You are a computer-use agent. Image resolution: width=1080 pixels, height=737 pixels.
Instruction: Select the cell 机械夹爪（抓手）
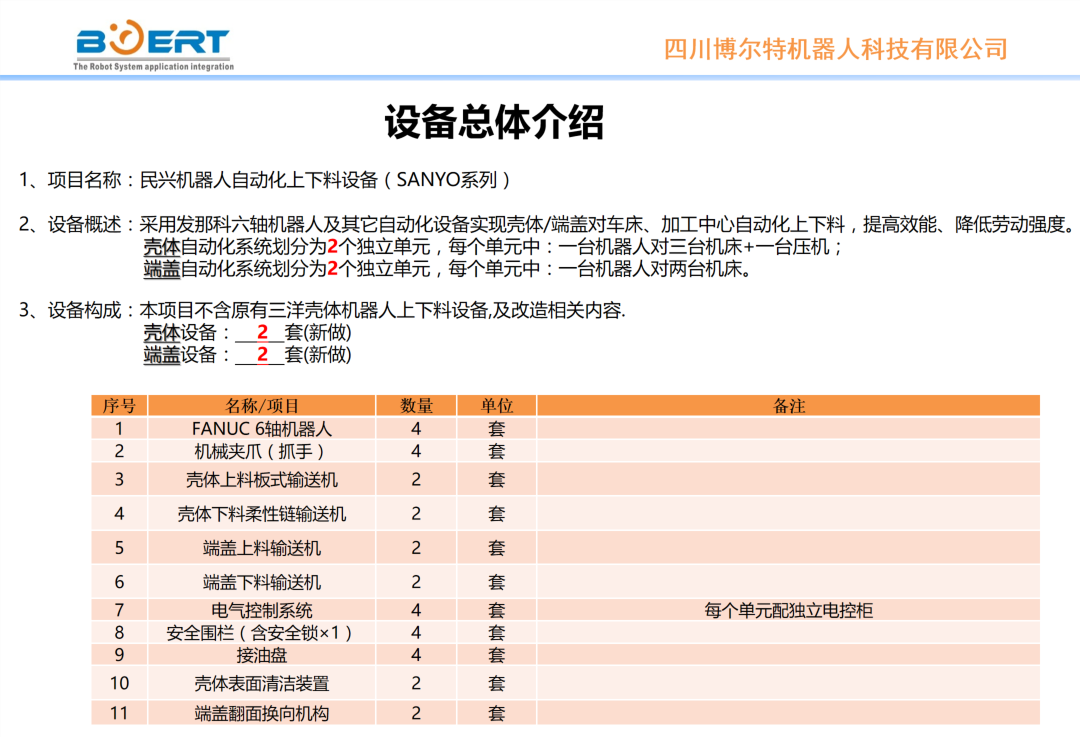coord(262,451)
